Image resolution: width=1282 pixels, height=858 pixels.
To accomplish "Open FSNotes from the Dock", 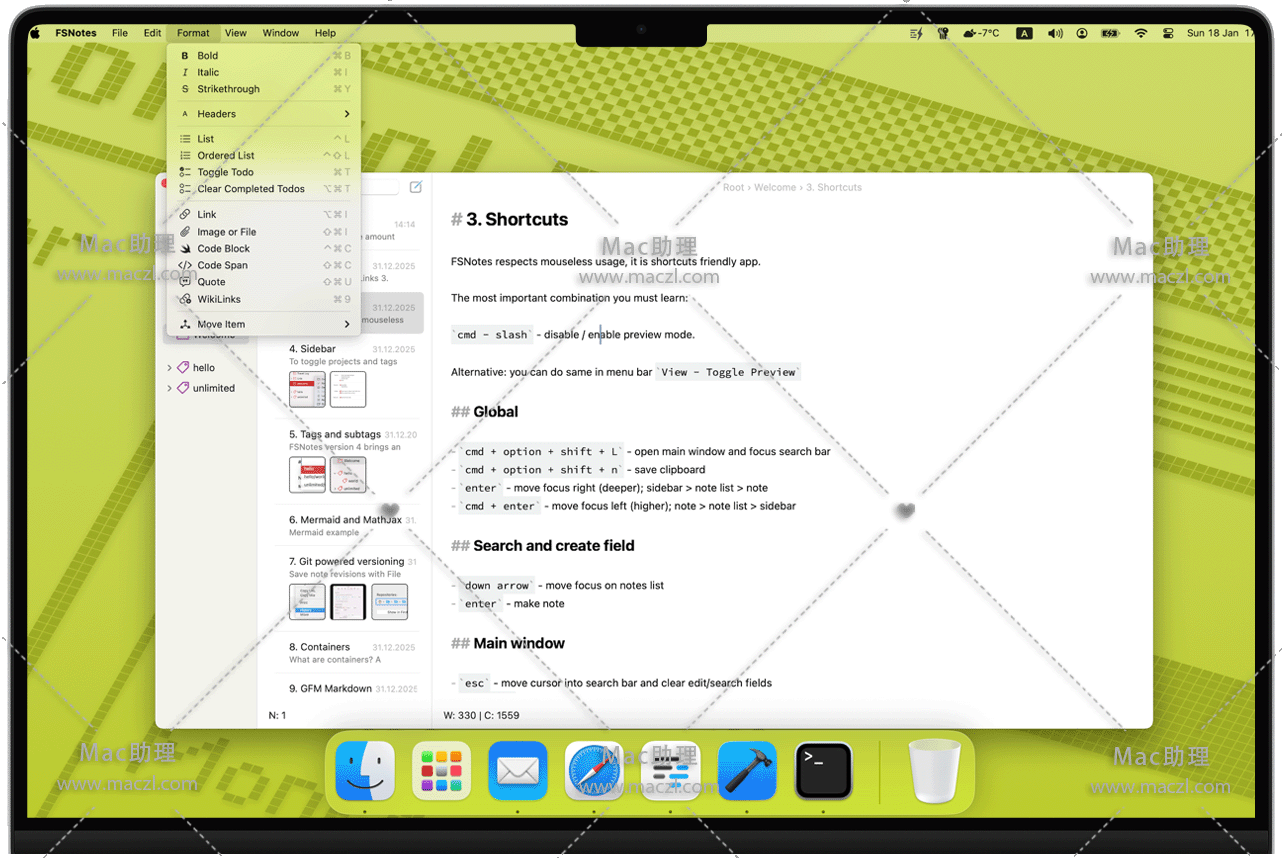I will tap(670, 771).
